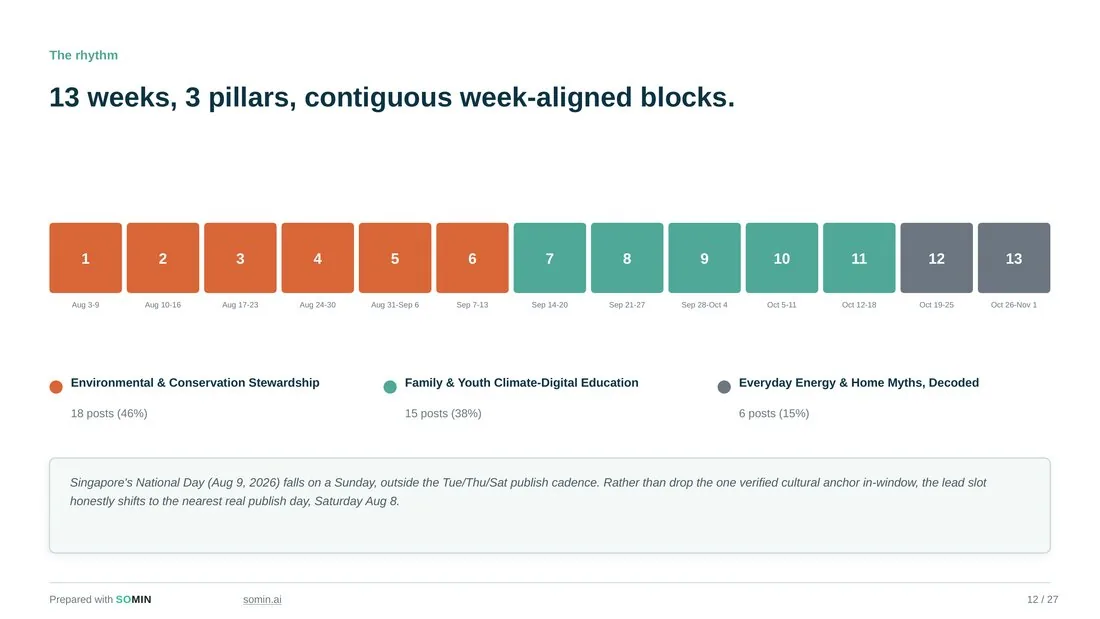This screenshot has width=1100, height=619.
Task: Click the National Day note box
Action: coord(550,505)
